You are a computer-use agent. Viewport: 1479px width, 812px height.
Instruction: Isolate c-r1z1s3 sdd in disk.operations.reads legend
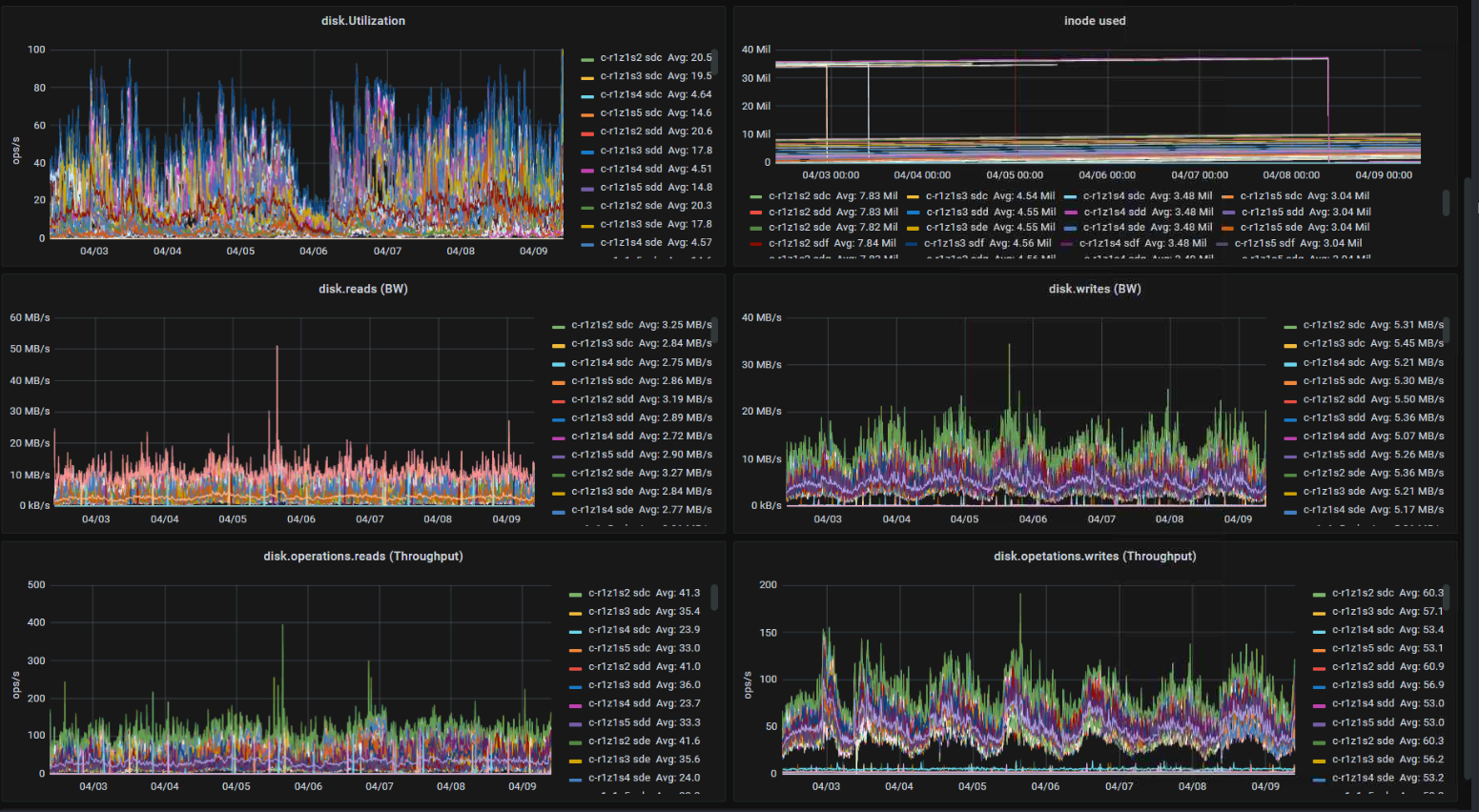click(619, 685)
